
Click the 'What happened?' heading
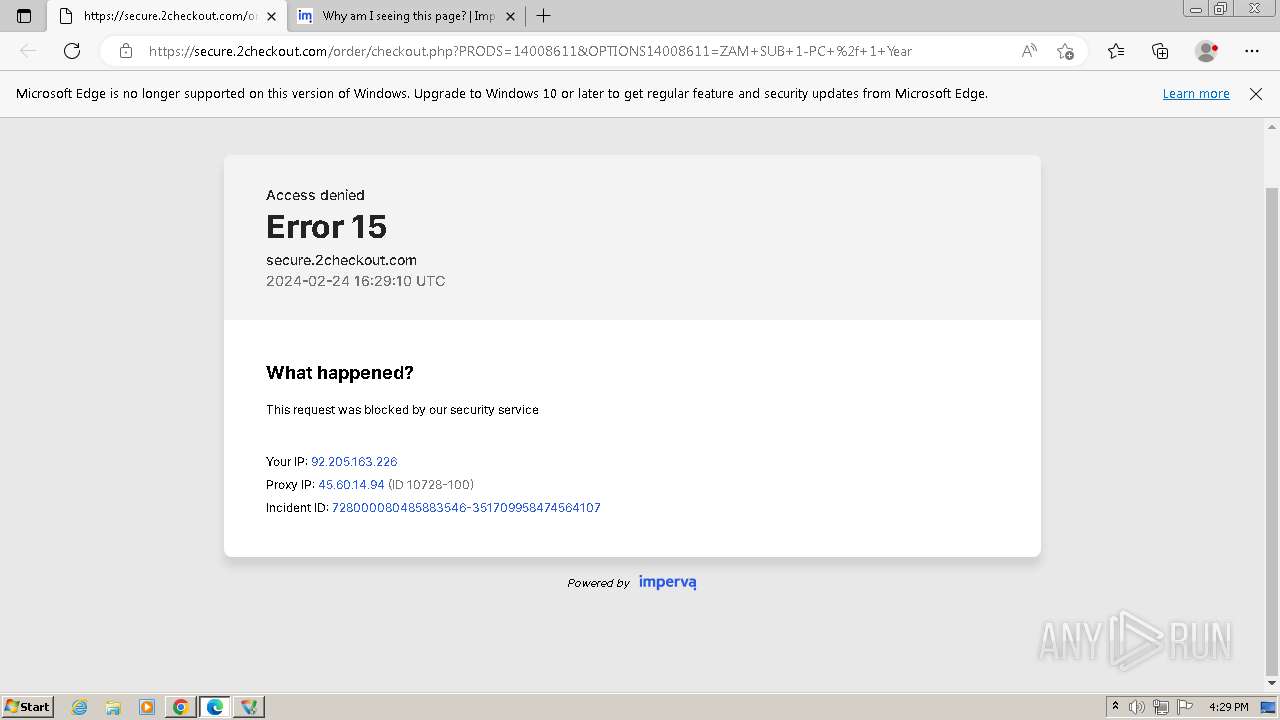(x=340, y=373)
